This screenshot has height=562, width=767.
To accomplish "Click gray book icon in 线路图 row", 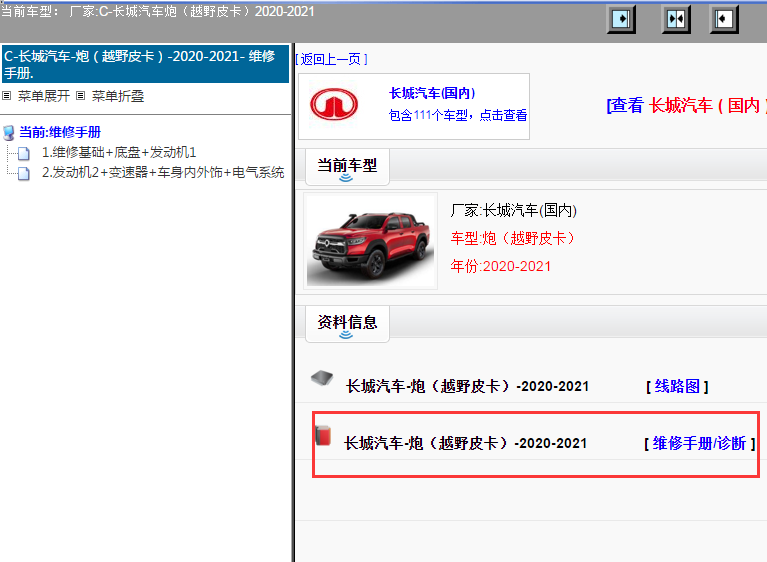I will [x=322, y=378].
